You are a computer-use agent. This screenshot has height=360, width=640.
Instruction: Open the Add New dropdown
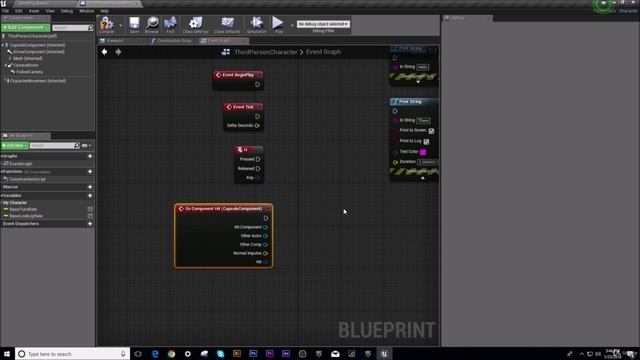click(15, 146)
